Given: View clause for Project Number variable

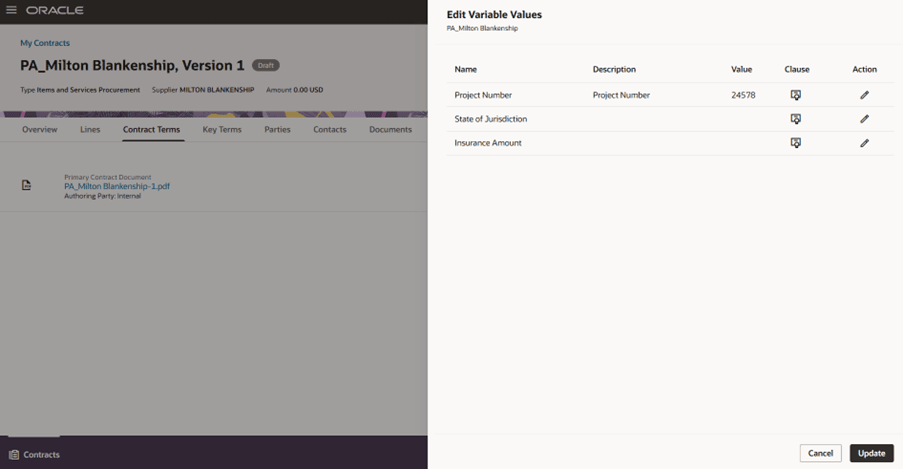Looking at the screenshot, I should pyautogui.click(x=795, y=95).
